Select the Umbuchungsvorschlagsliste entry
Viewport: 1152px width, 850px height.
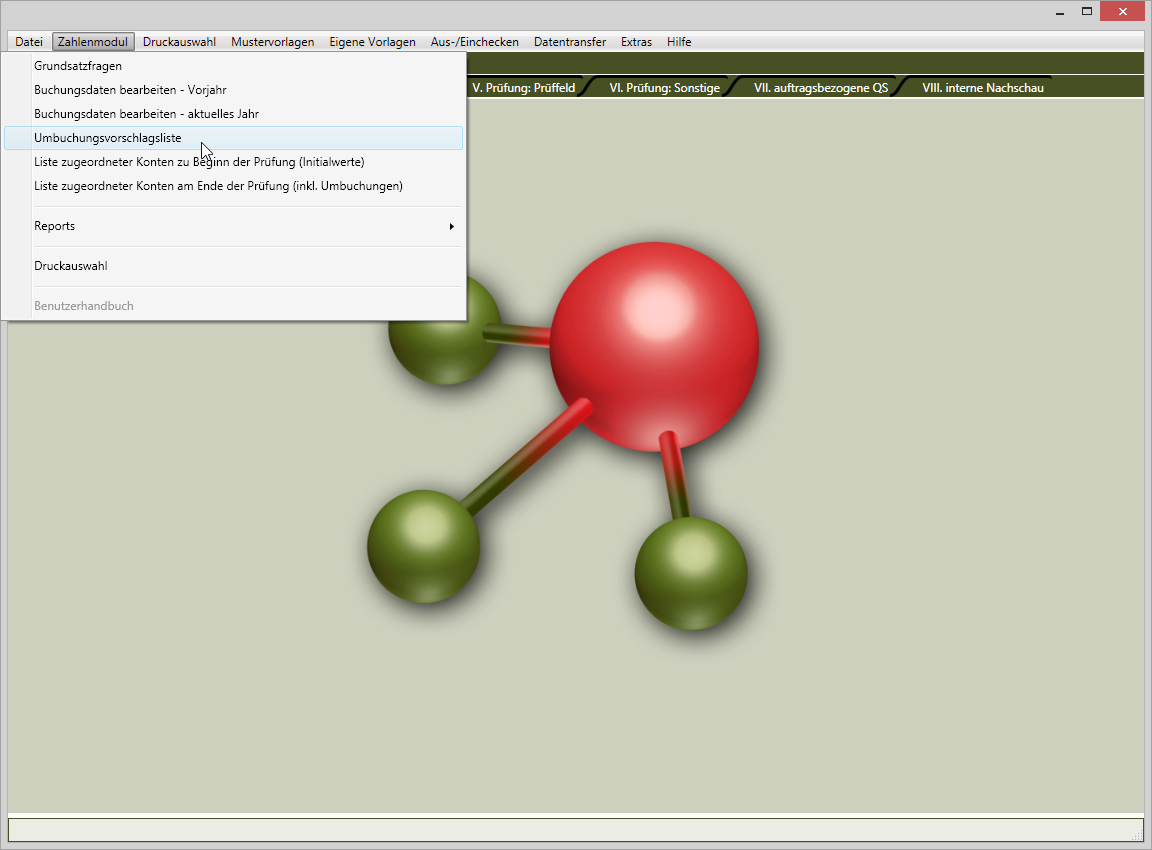click(x=108, y=138)
